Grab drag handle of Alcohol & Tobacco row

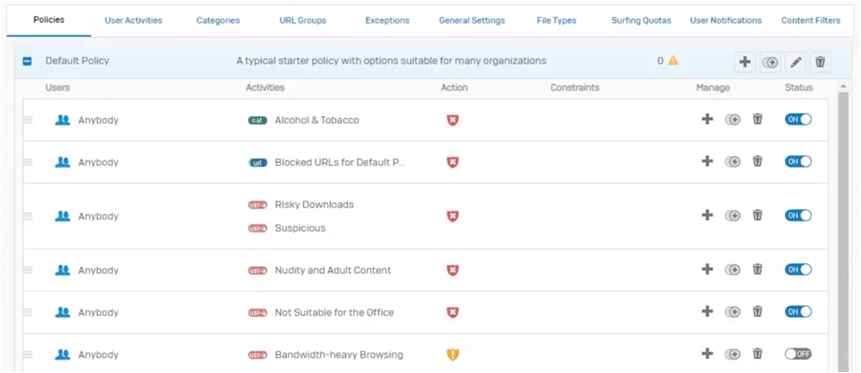tap(28, 120)
